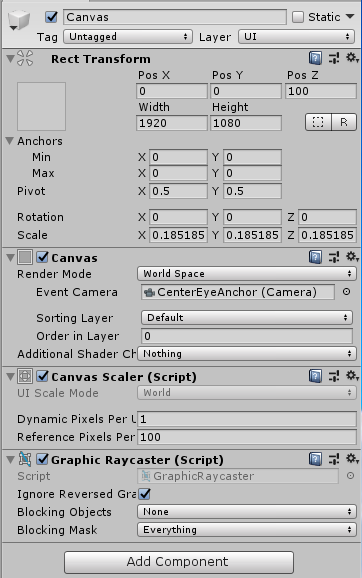Click the Height field showing 1080
This screenshot has width=362, height=578.
(246, 123)
